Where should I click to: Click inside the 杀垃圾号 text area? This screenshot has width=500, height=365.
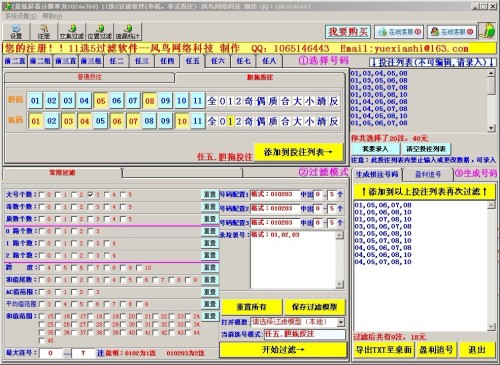coord(293,260)
